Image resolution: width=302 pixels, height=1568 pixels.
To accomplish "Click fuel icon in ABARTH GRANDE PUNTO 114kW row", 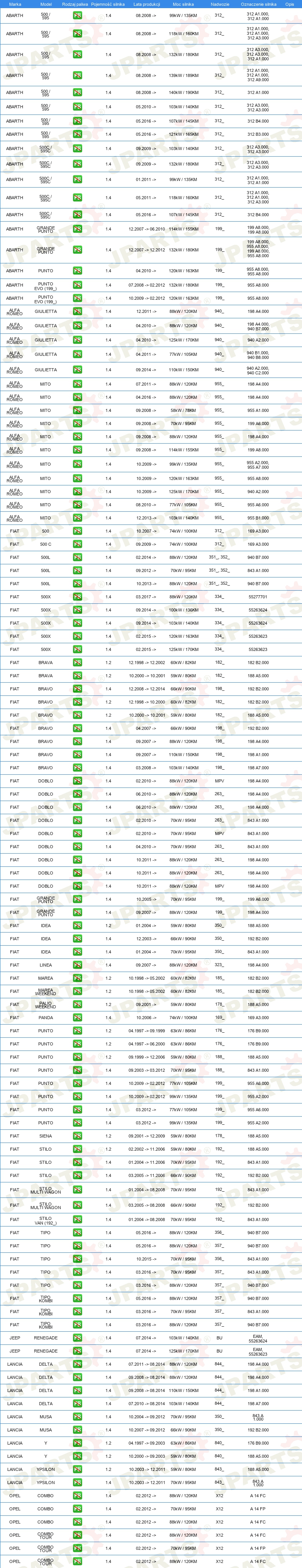I will pos(77,229).
